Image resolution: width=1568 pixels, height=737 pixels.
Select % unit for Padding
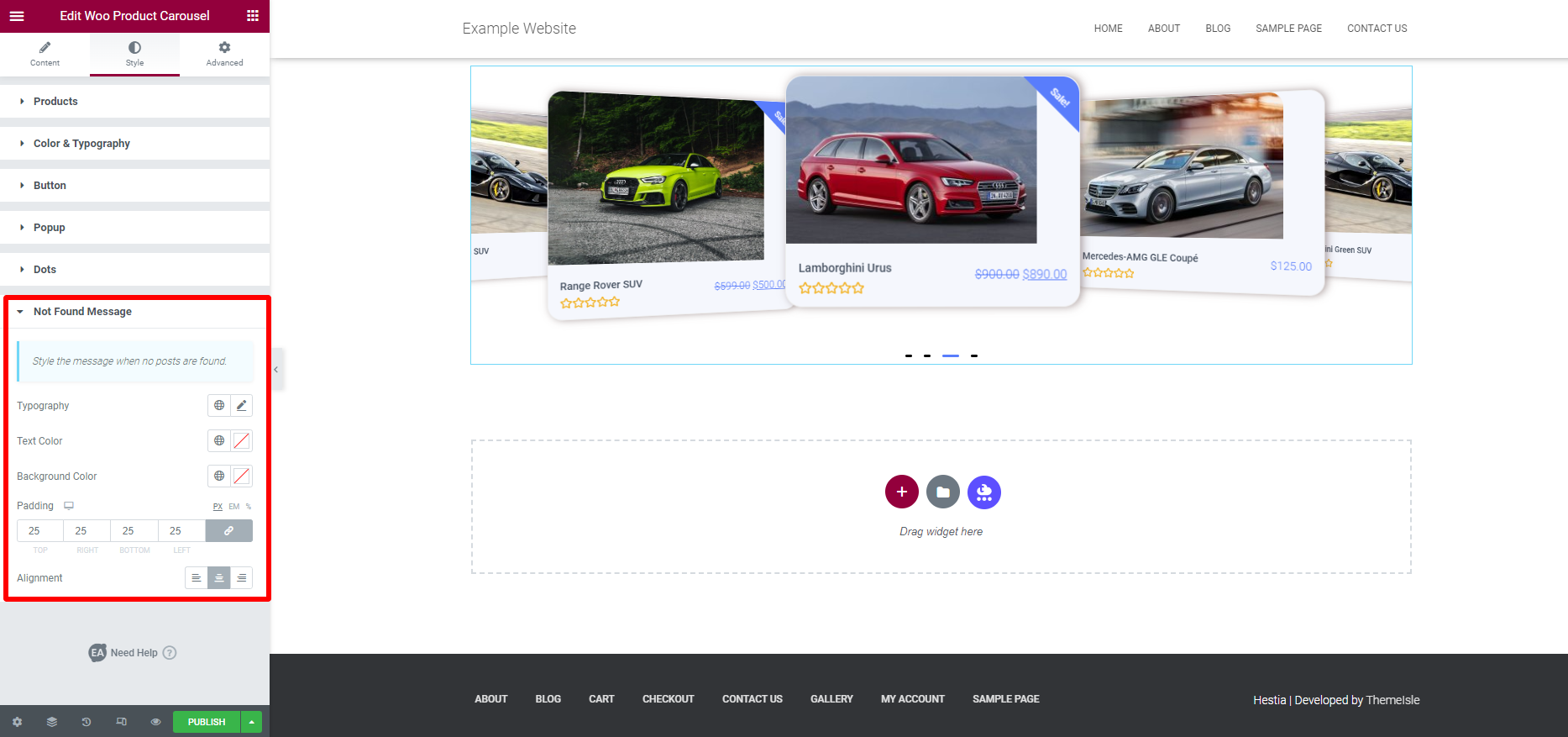pos(249,507)
